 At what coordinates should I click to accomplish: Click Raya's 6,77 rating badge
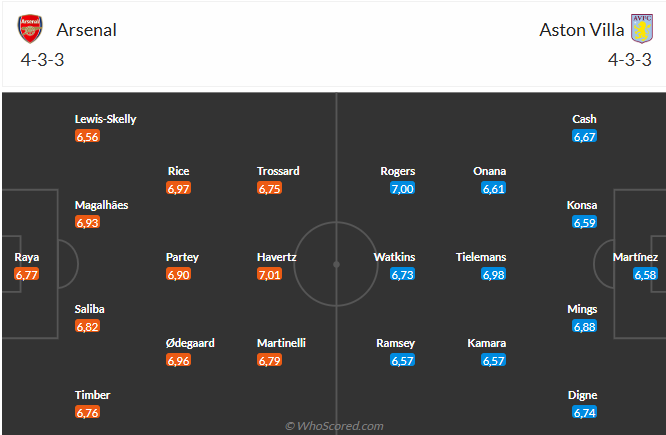tap(26, 274)
